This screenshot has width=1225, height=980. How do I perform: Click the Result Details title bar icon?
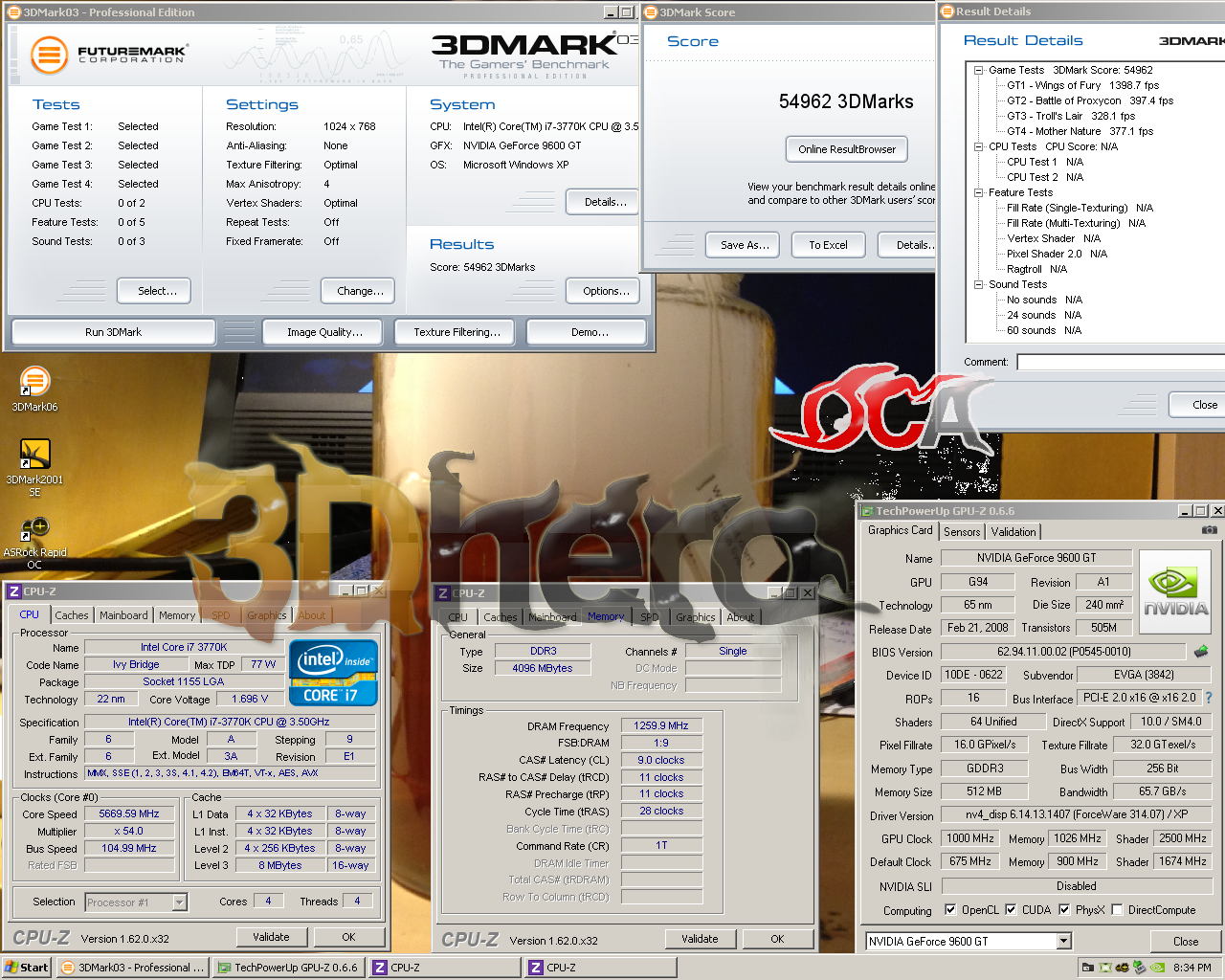click(947, 11)
